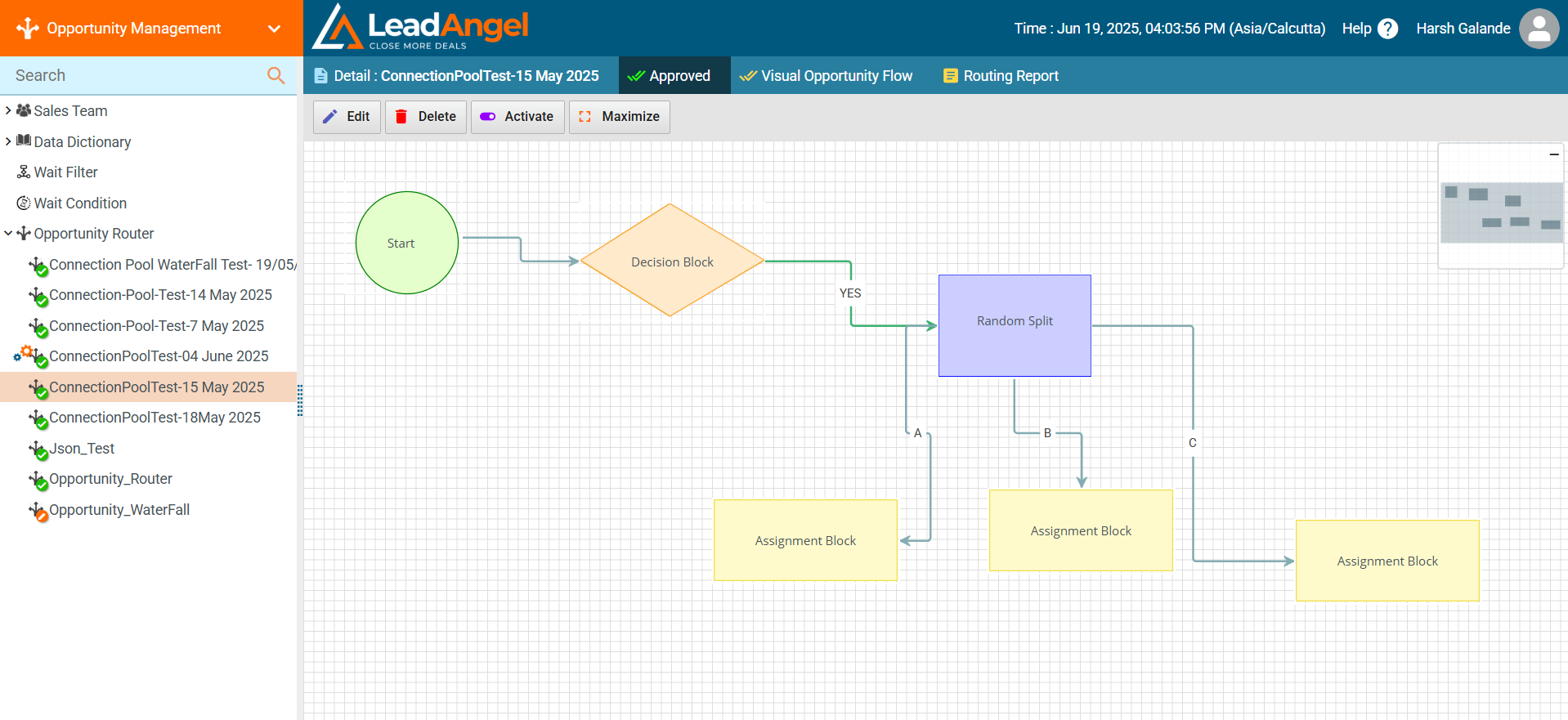
Task: Expand the Data Dictionary tree node
Action: click(x=8, y=141)
